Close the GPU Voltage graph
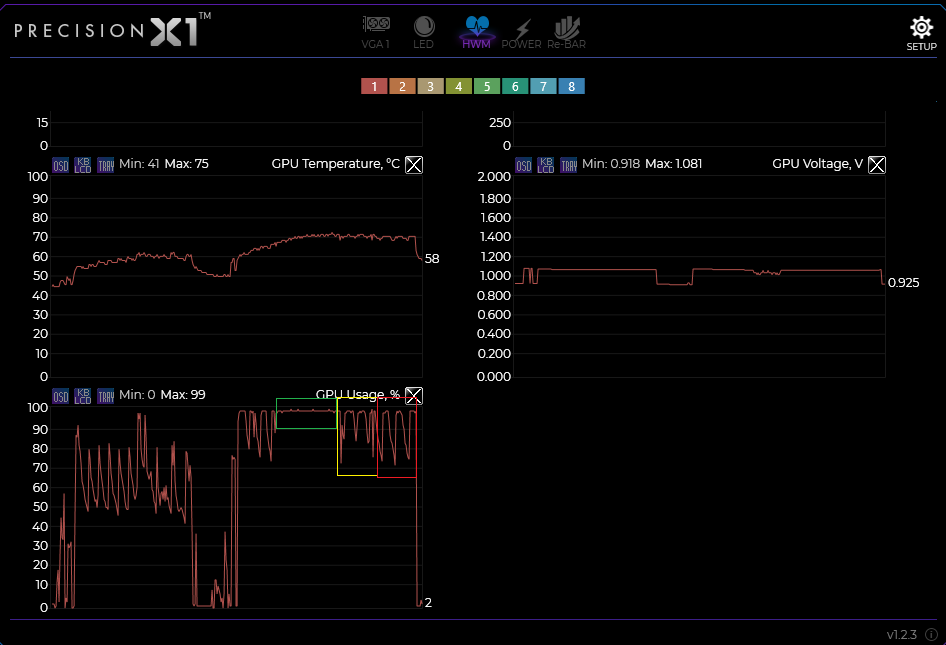Image resolution: width=946 pixels, height=645 pixels. pos(877,164)
